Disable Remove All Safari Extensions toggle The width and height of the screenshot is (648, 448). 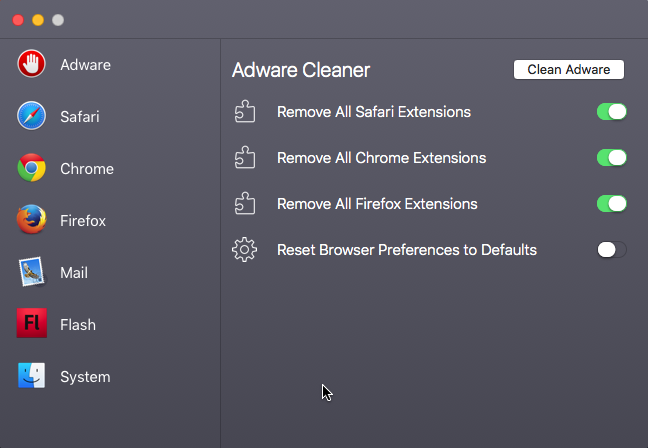[x=611, y=112]
